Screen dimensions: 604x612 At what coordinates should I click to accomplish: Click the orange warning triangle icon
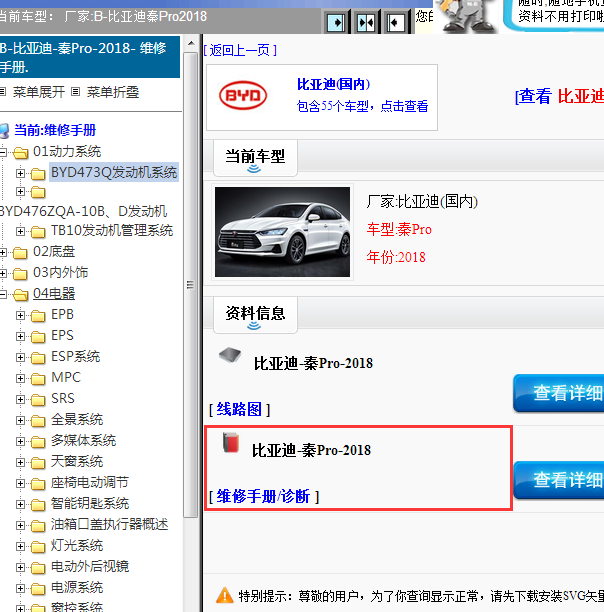tap(225, 596)
